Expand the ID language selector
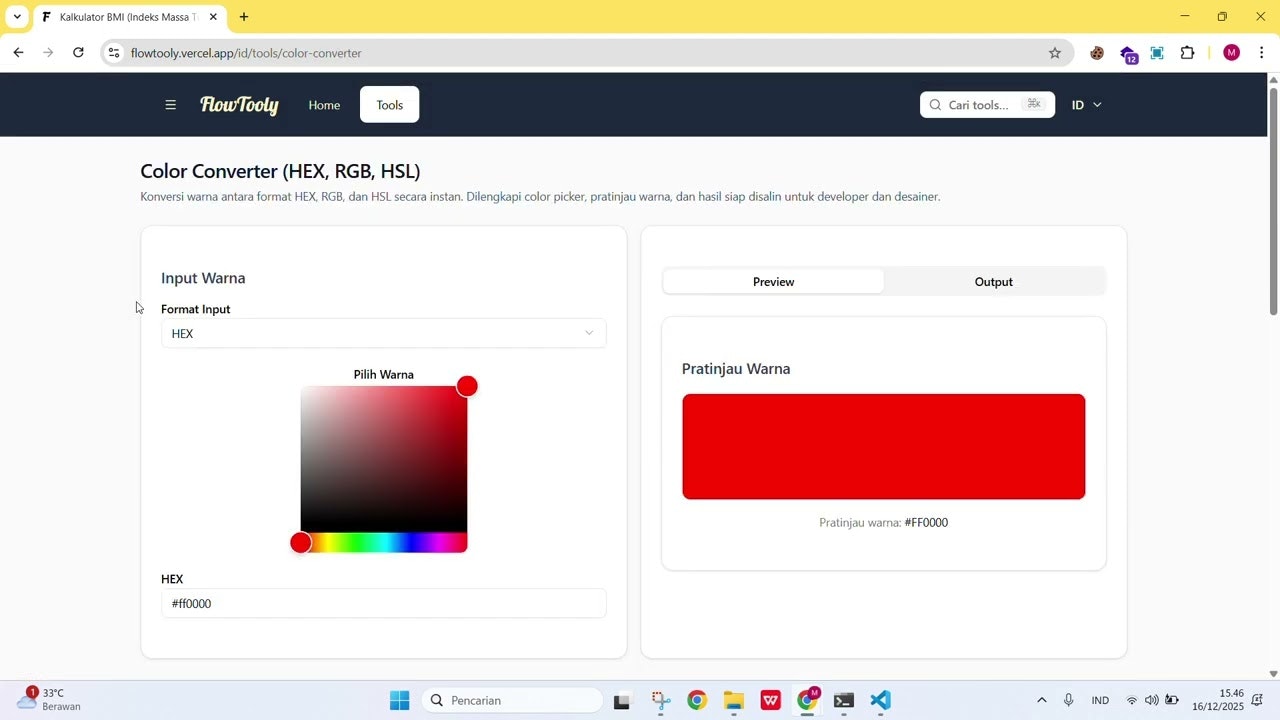 [1086, 104]
